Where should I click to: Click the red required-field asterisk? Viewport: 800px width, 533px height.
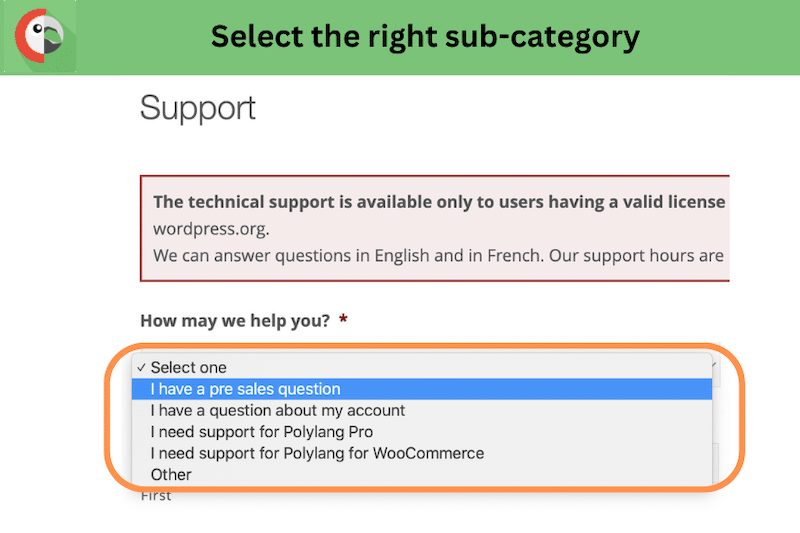343,320
